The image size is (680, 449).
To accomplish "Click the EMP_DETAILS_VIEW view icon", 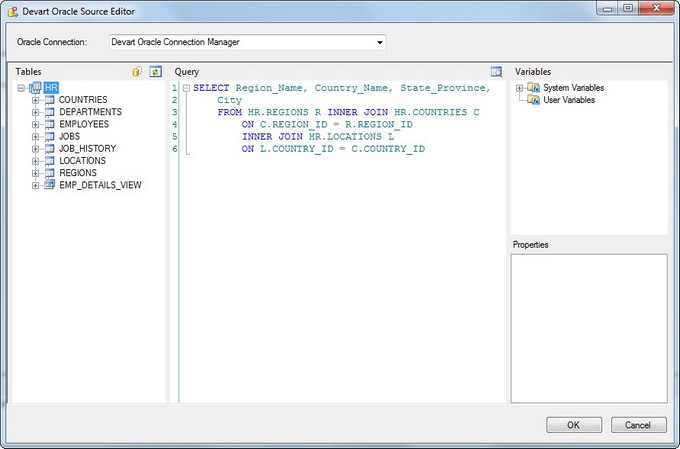I will coord(50,184).
